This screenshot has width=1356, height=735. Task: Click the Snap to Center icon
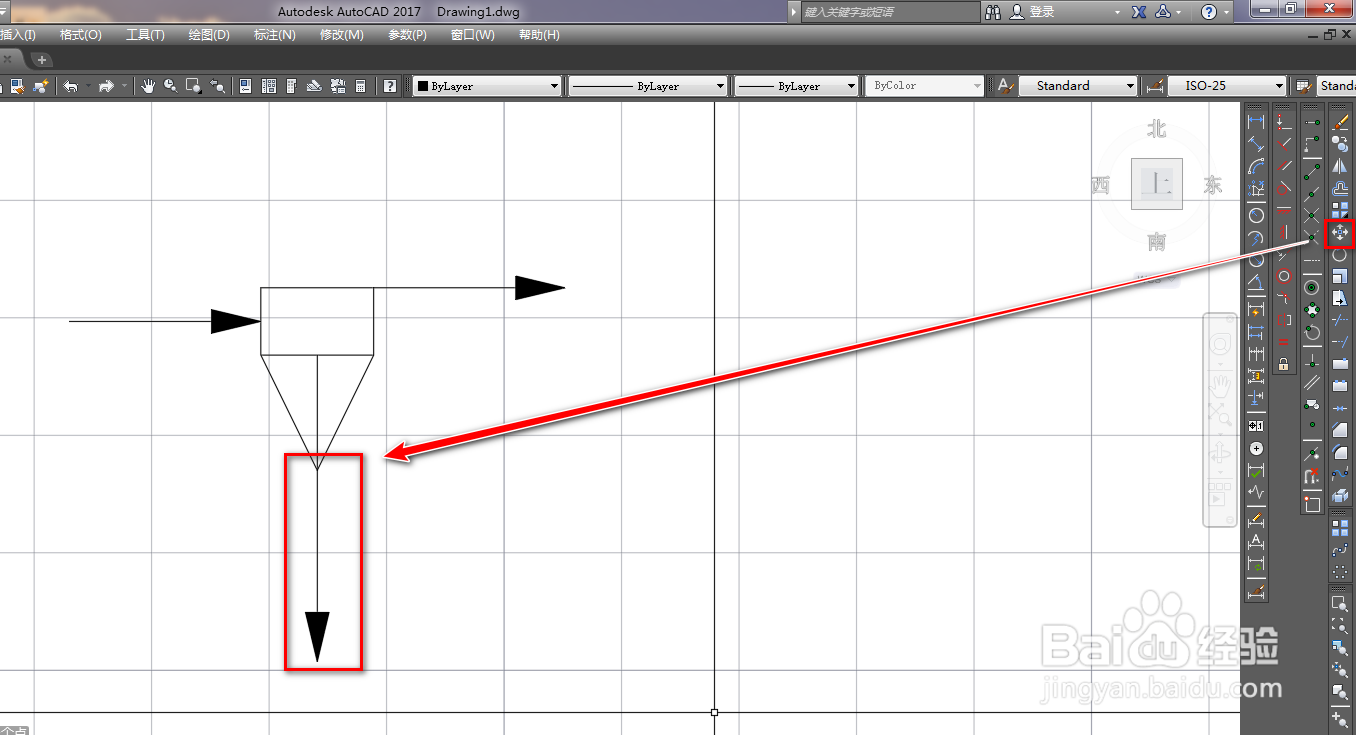point(1312,287)
